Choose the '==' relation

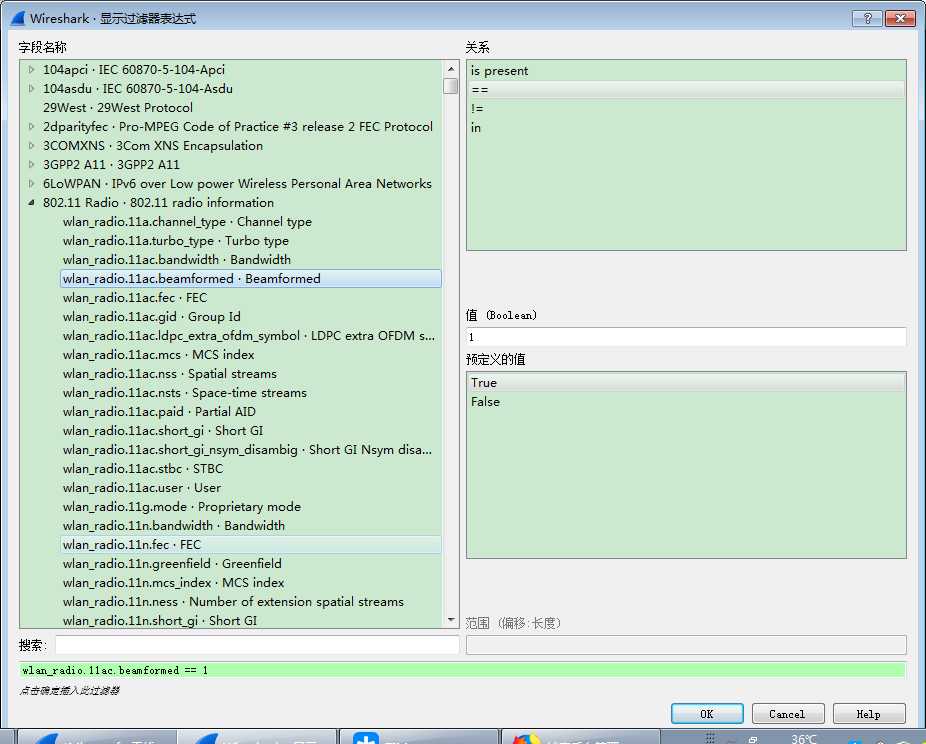(686, 90)
